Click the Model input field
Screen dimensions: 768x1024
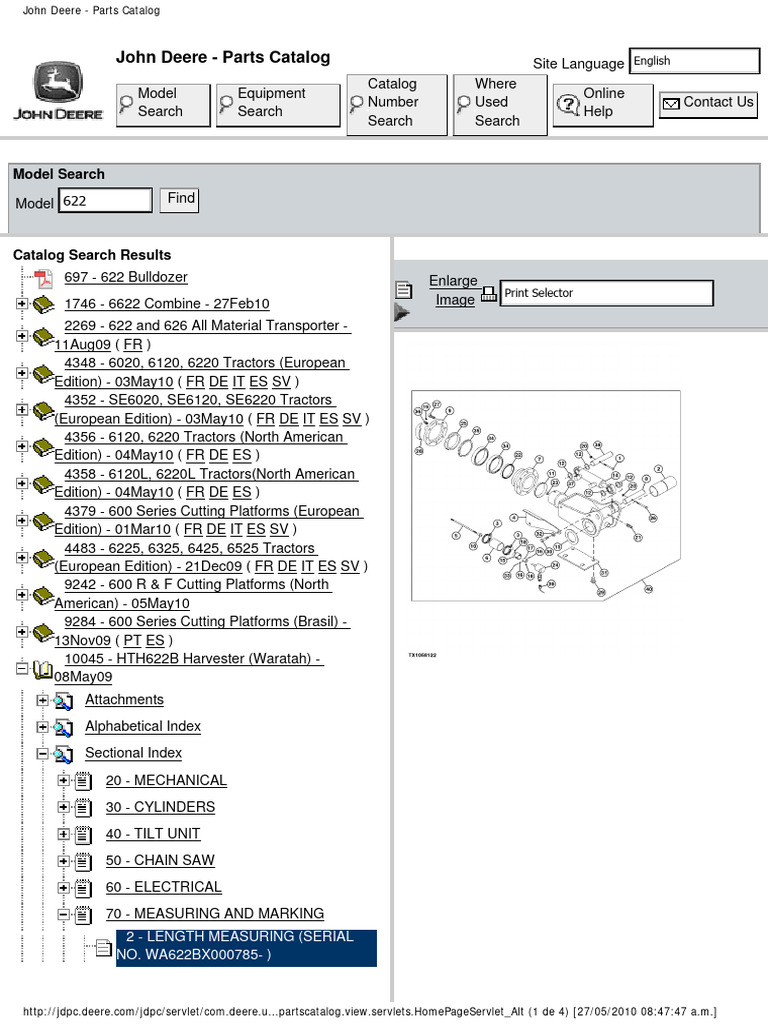click(105, 200)
